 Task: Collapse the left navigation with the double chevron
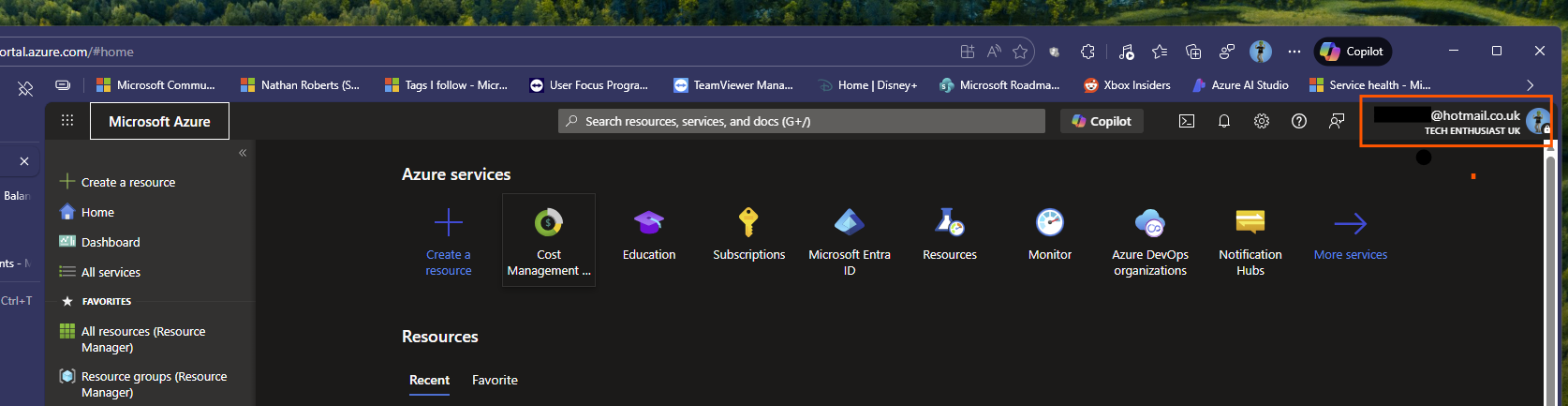coord(243,152)
